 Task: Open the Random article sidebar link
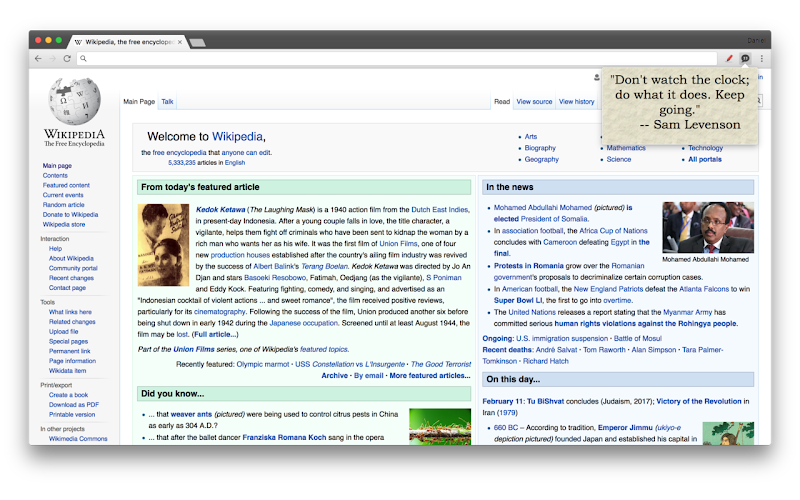coord(64,205)
